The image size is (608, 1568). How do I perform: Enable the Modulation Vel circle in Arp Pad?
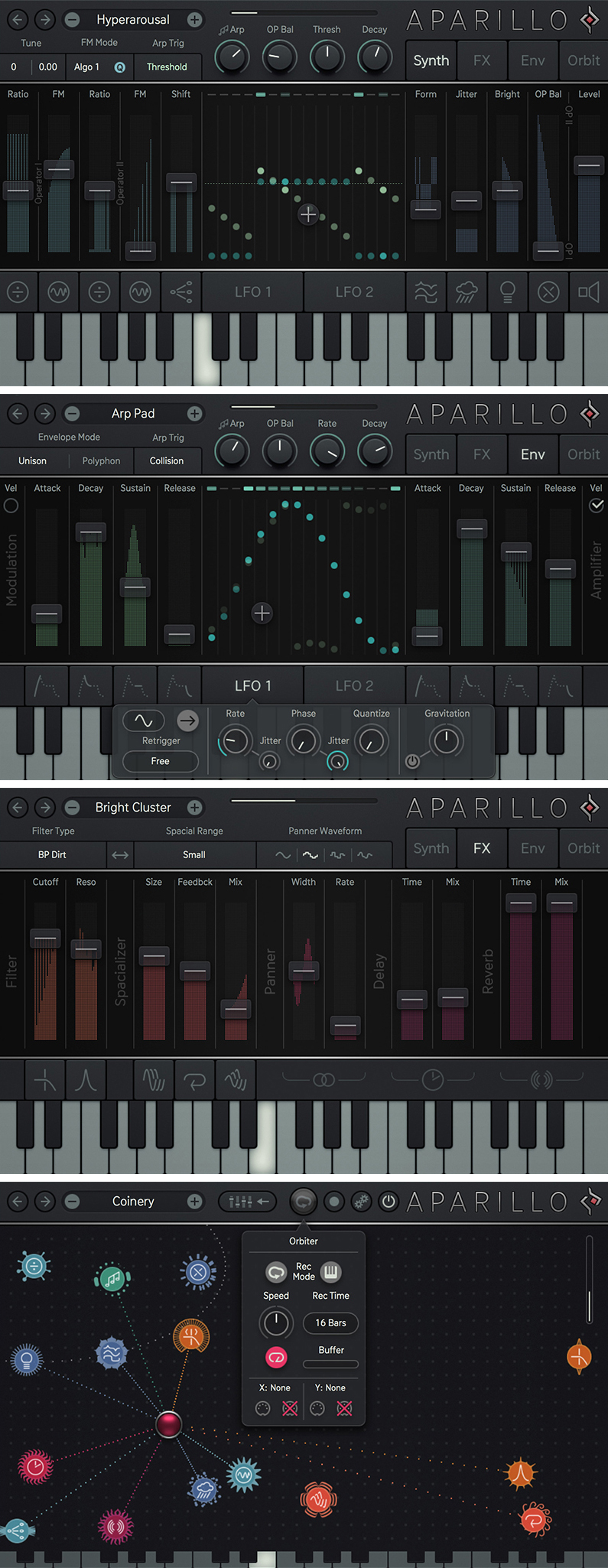coord(11,506)
